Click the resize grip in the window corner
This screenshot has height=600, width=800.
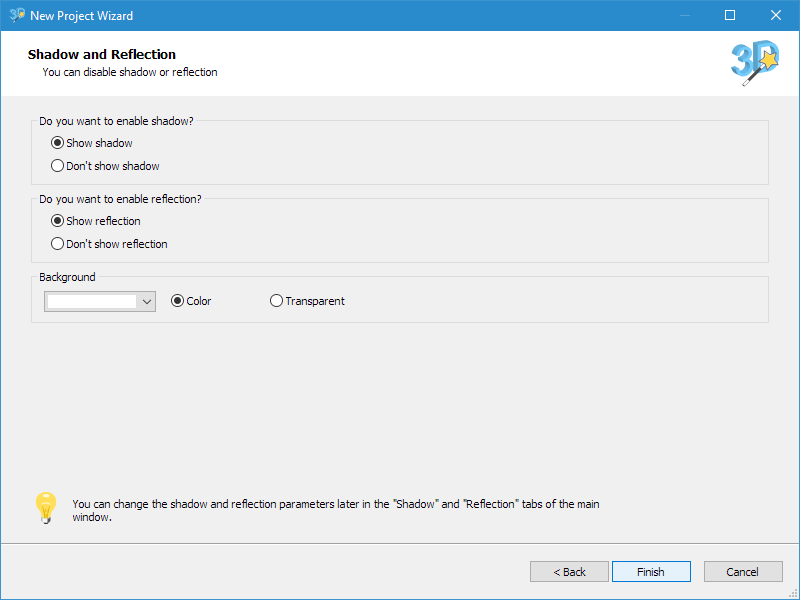tap(793, 594)
